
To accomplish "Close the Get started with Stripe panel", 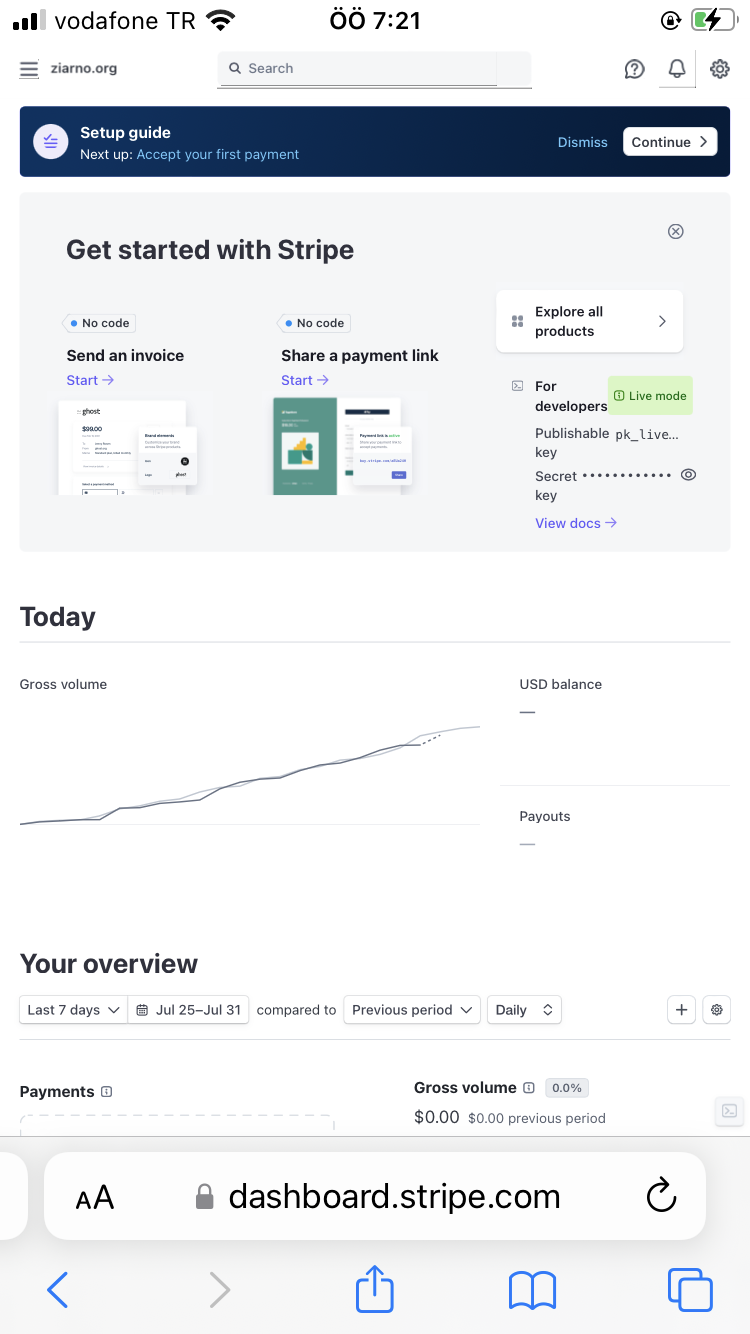I will pos(676,231).
